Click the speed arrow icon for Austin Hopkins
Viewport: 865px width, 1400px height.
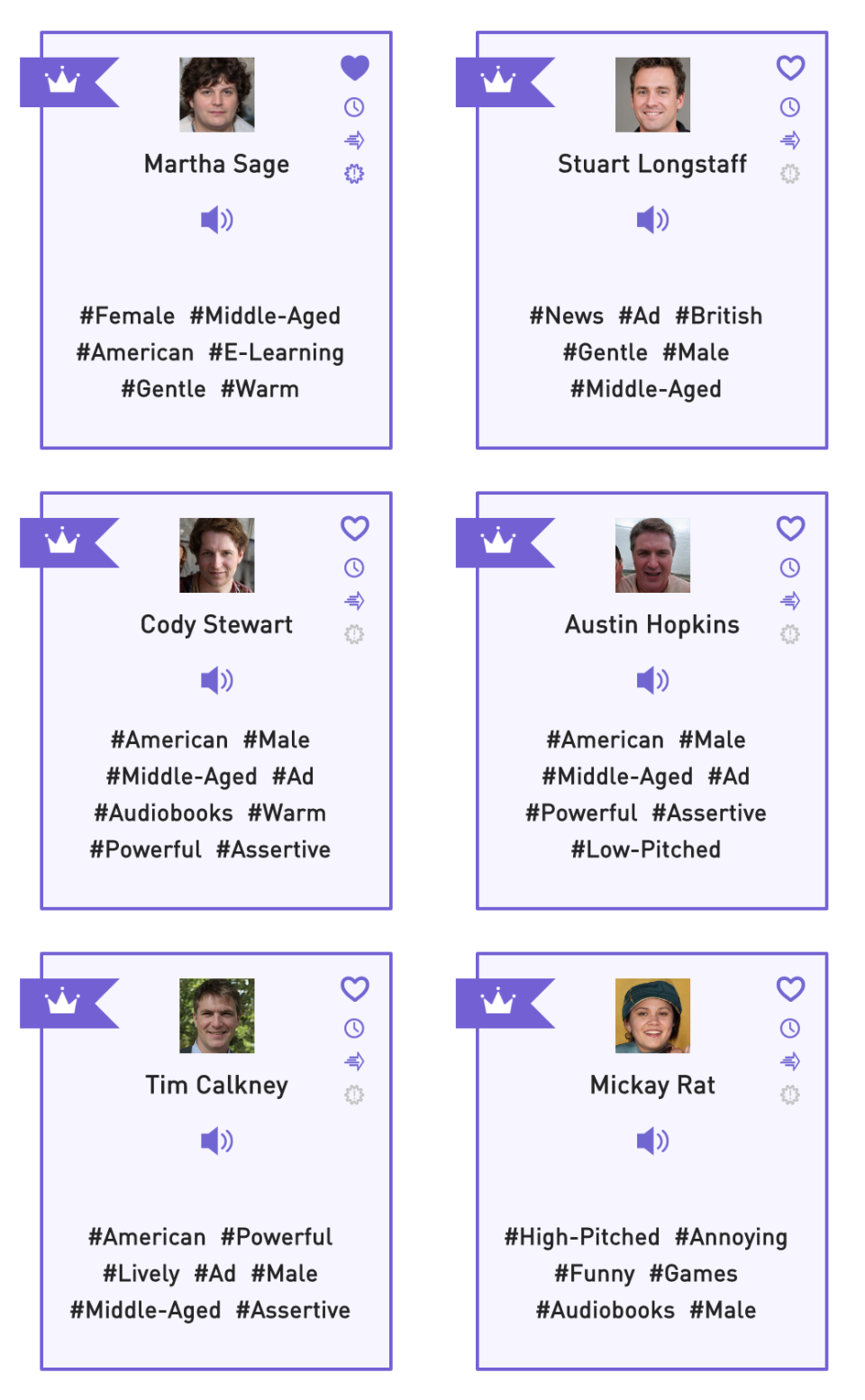(x=790, y=601)
